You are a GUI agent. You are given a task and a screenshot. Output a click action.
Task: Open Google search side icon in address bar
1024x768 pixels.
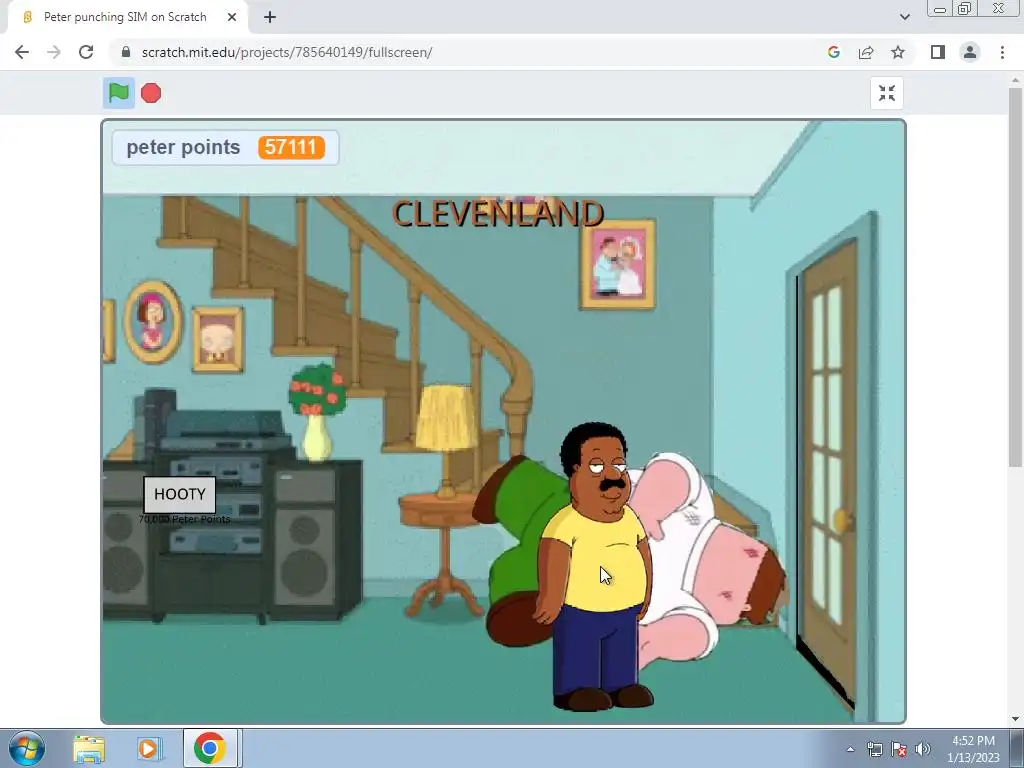833,52
